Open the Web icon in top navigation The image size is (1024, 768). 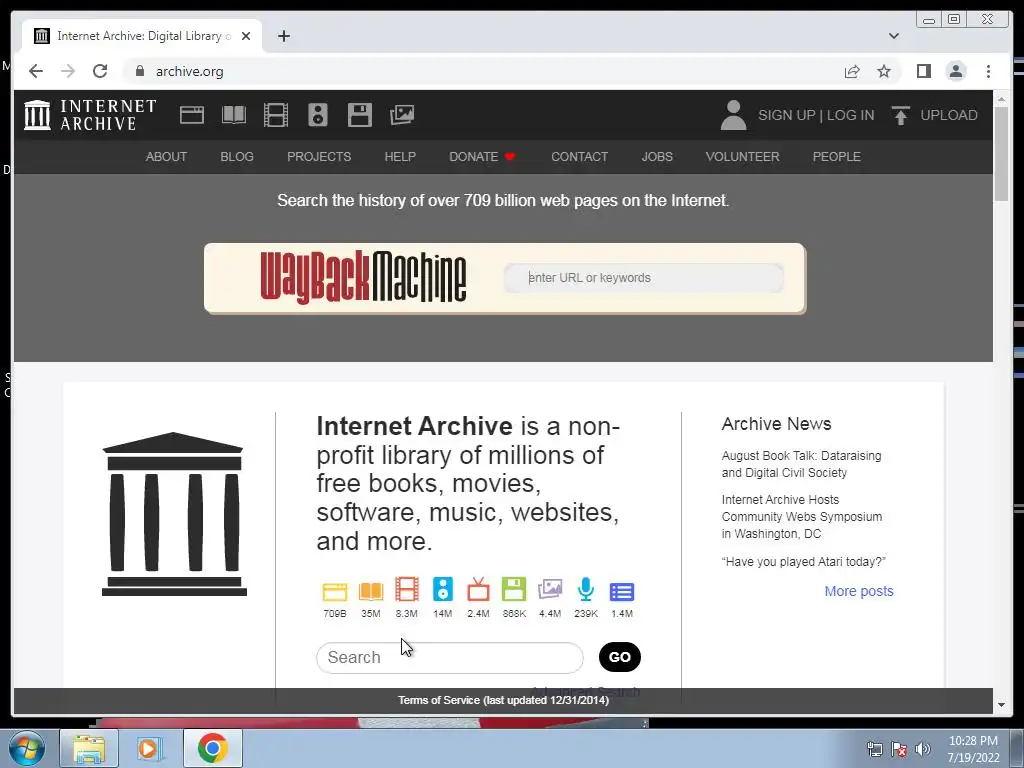pos(192,115)
